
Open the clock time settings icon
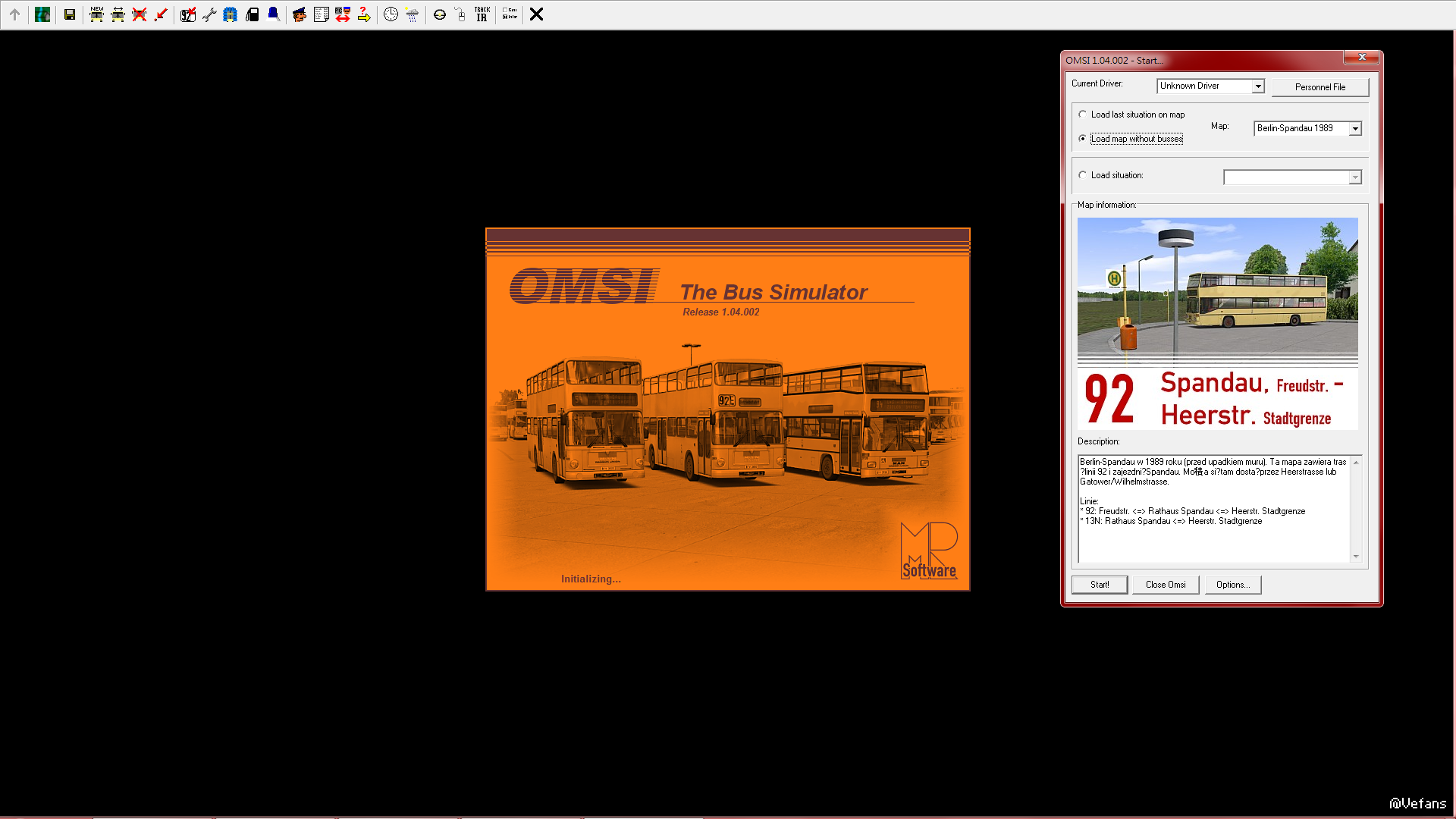[x=391, y=14]
